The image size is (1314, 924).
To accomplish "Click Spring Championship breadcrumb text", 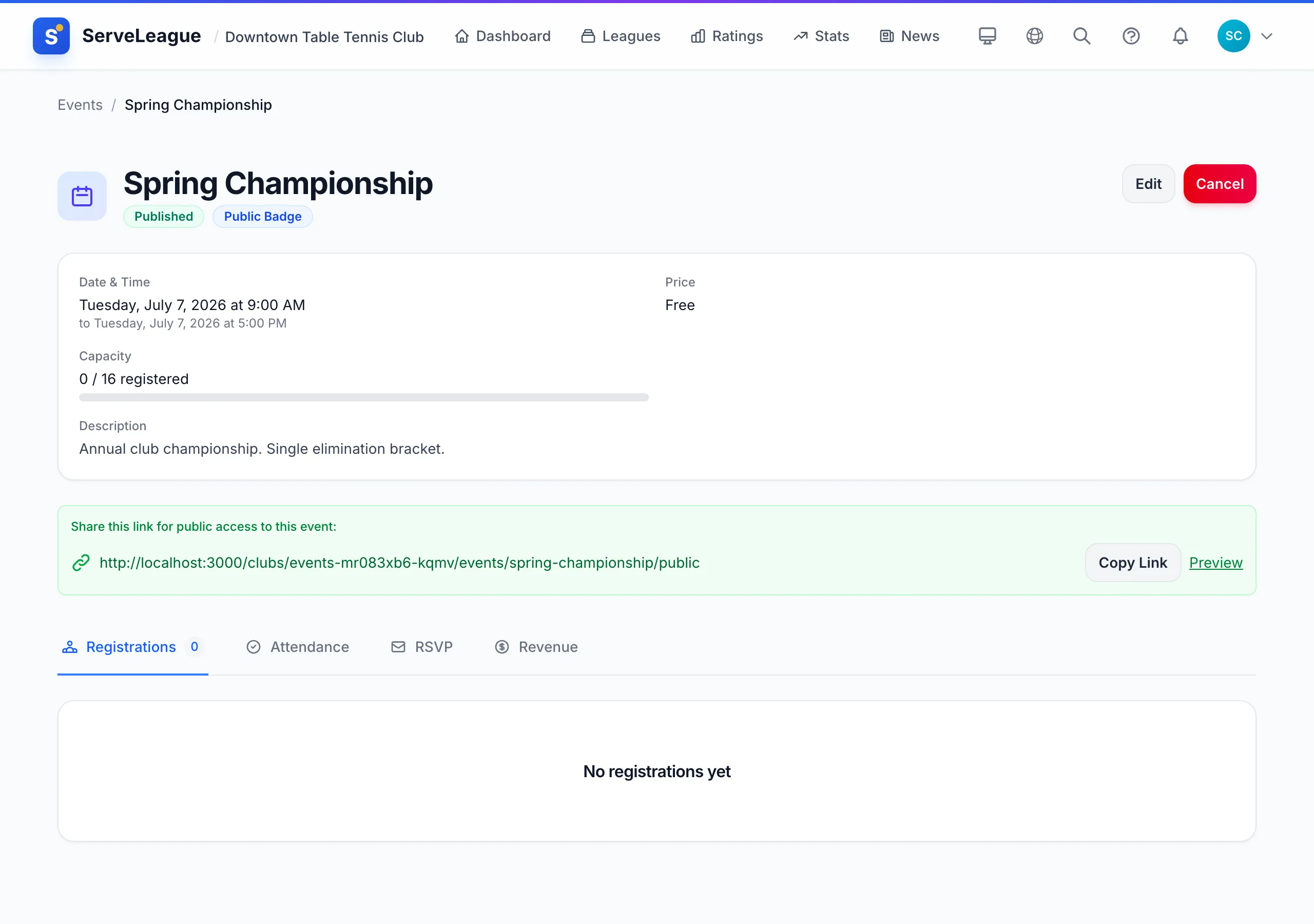I will tap(198, 105).
